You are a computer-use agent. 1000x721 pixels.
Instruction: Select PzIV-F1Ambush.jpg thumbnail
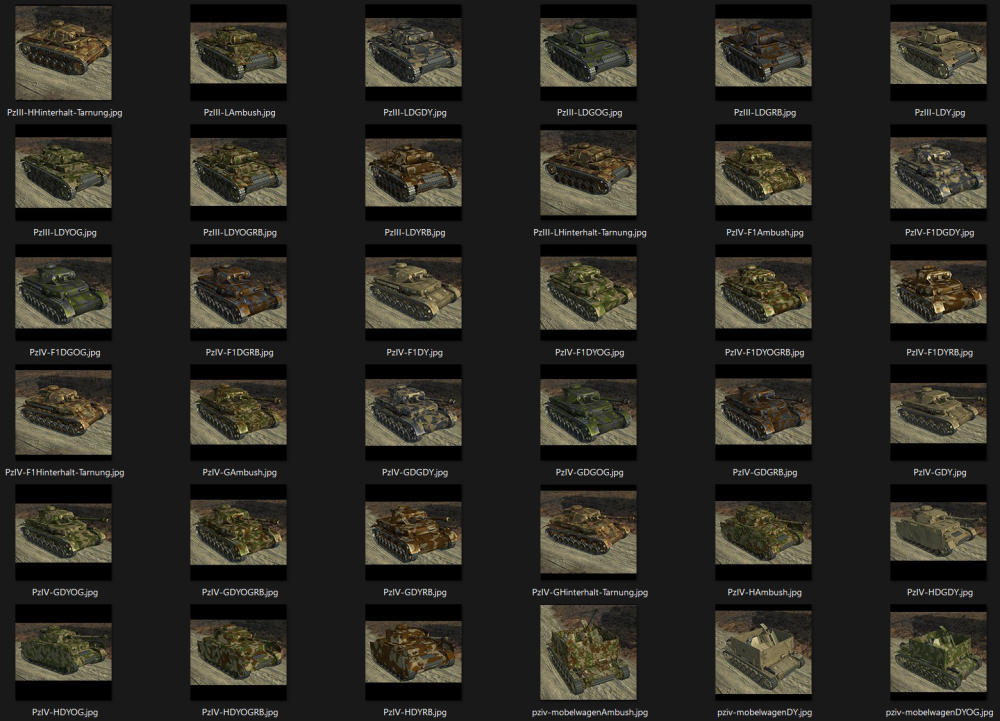coord(763,173)
